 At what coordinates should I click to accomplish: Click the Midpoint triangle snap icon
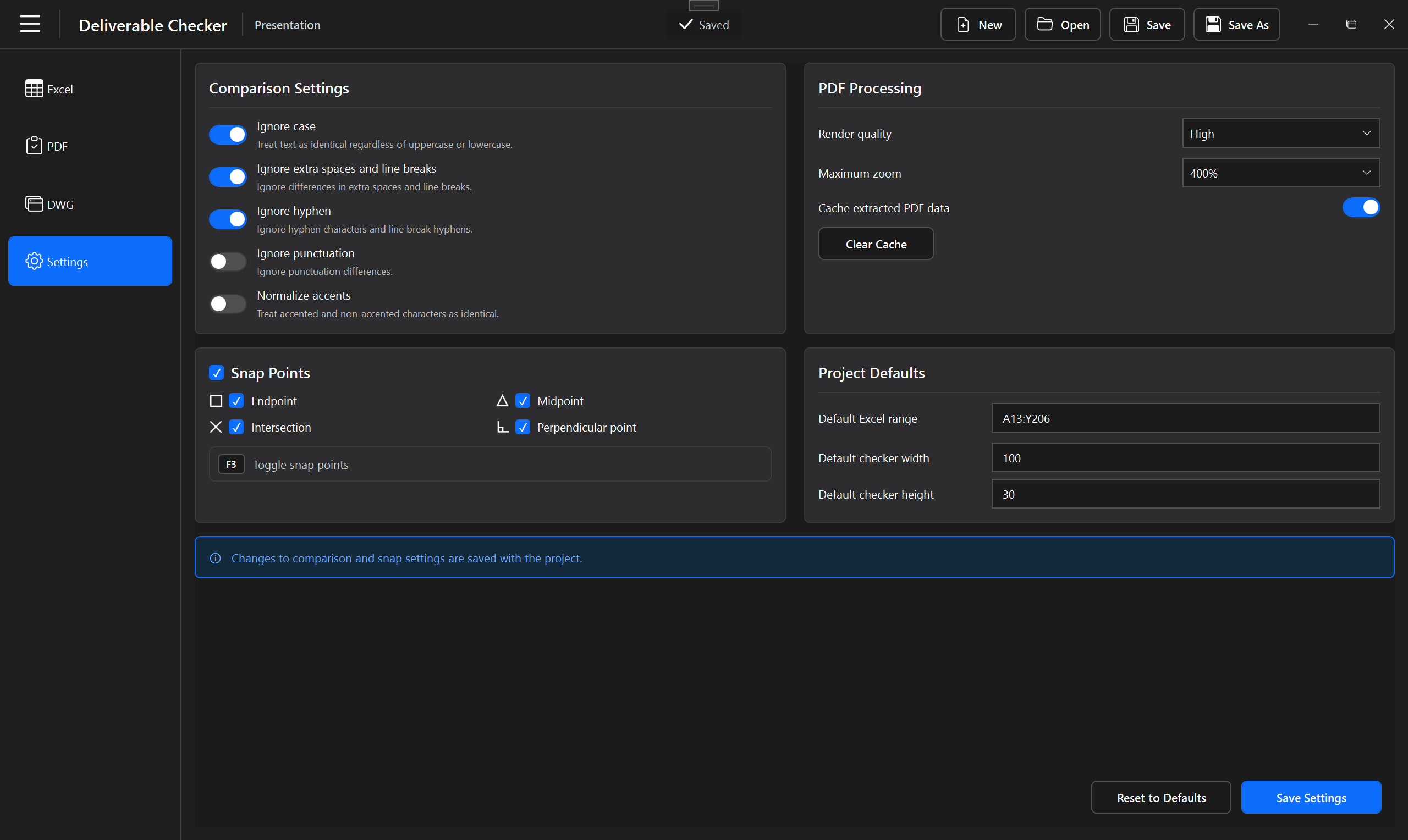[502, 401]
